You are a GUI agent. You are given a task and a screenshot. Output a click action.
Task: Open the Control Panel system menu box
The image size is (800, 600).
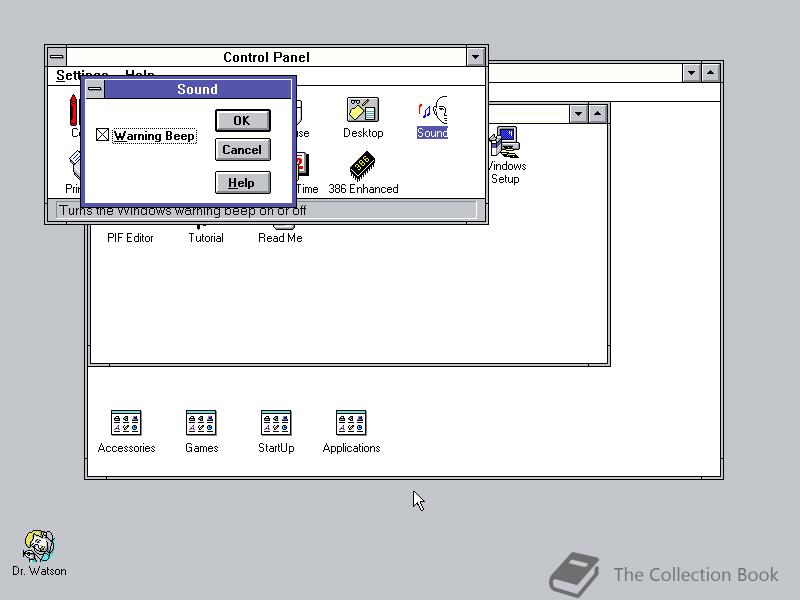click(x=57, y=57)
